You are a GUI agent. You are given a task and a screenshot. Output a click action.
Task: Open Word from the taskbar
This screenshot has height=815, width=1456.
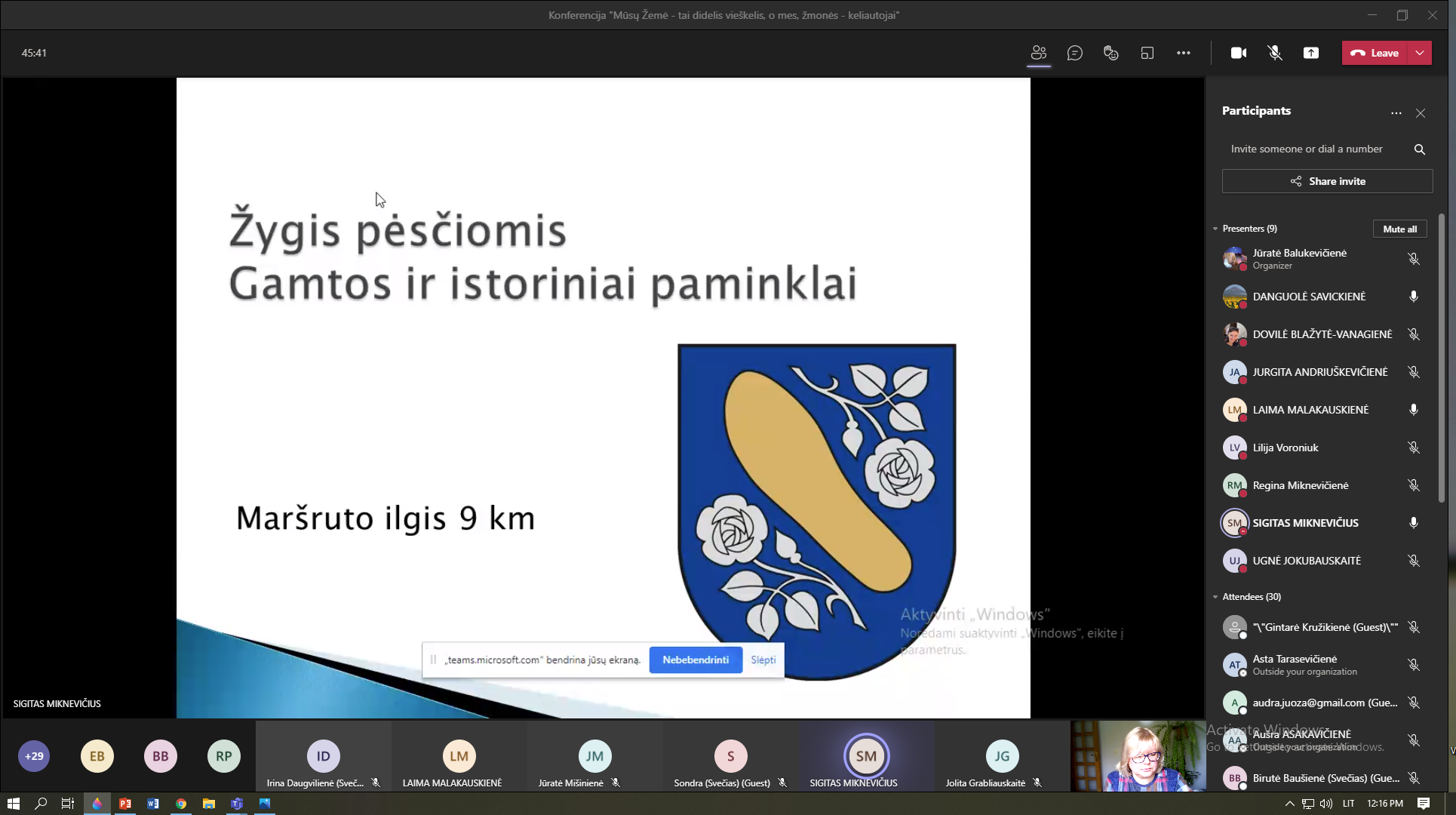point(153,804)
